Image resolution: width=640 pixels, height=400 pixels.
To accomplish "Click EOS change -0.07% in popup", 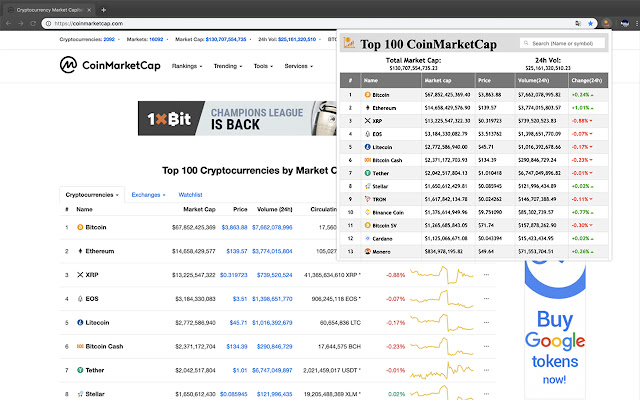I will (582, 134).
